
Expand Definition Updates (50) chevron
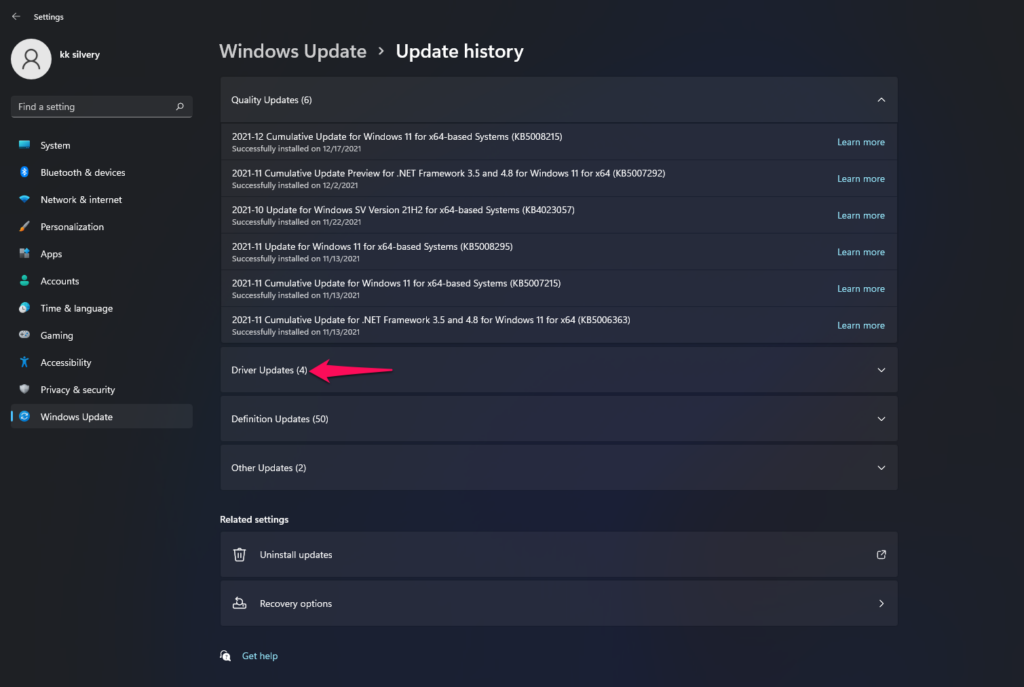(x=881, y=419)
